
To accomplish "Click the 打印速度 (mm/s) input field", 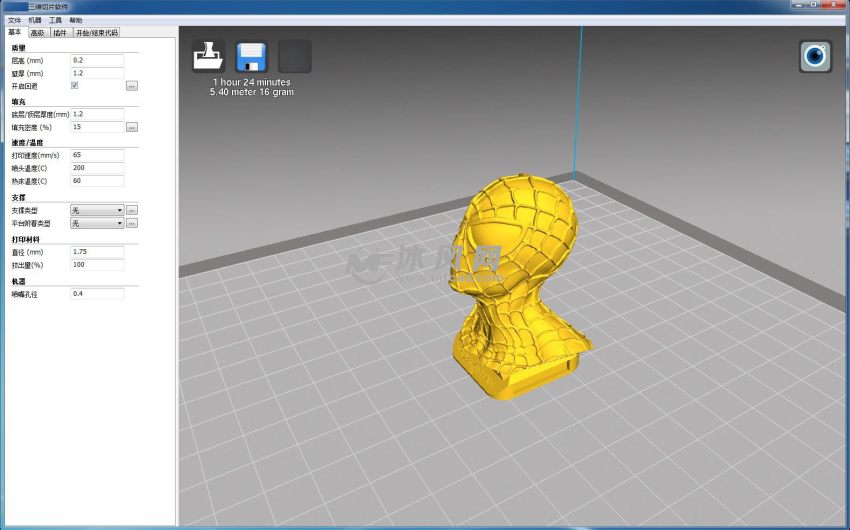I will (97, 155).
